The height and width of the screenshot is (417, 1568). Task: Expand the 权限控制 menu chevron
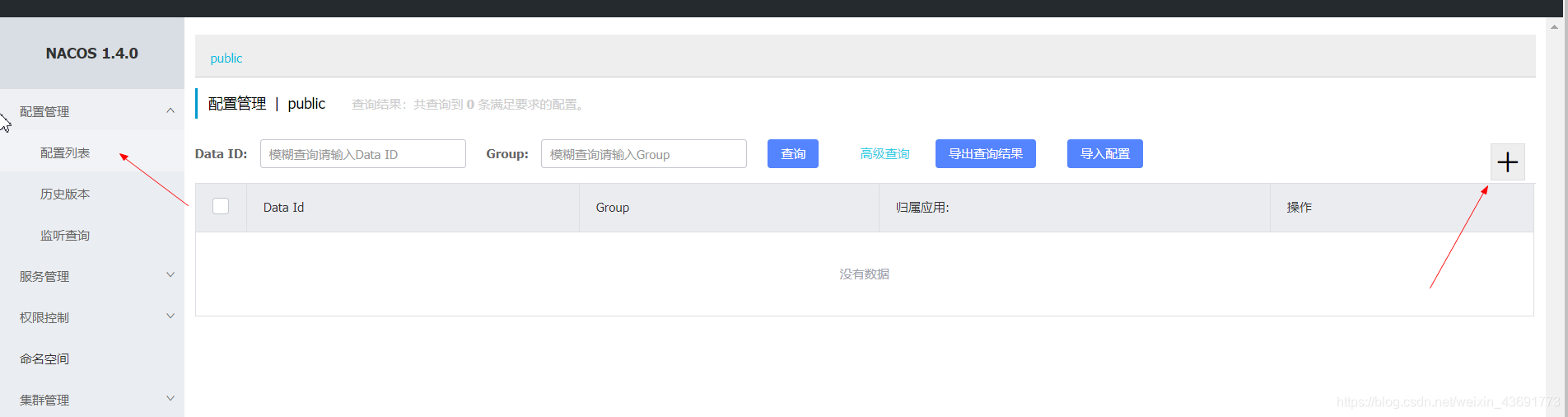pos(170,316)
